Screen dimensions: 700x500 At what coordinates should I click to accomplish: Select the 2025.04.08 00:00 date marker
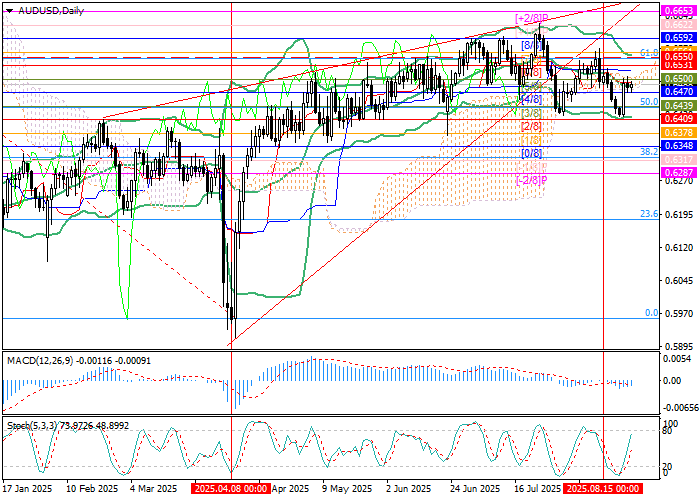(231, 488)
